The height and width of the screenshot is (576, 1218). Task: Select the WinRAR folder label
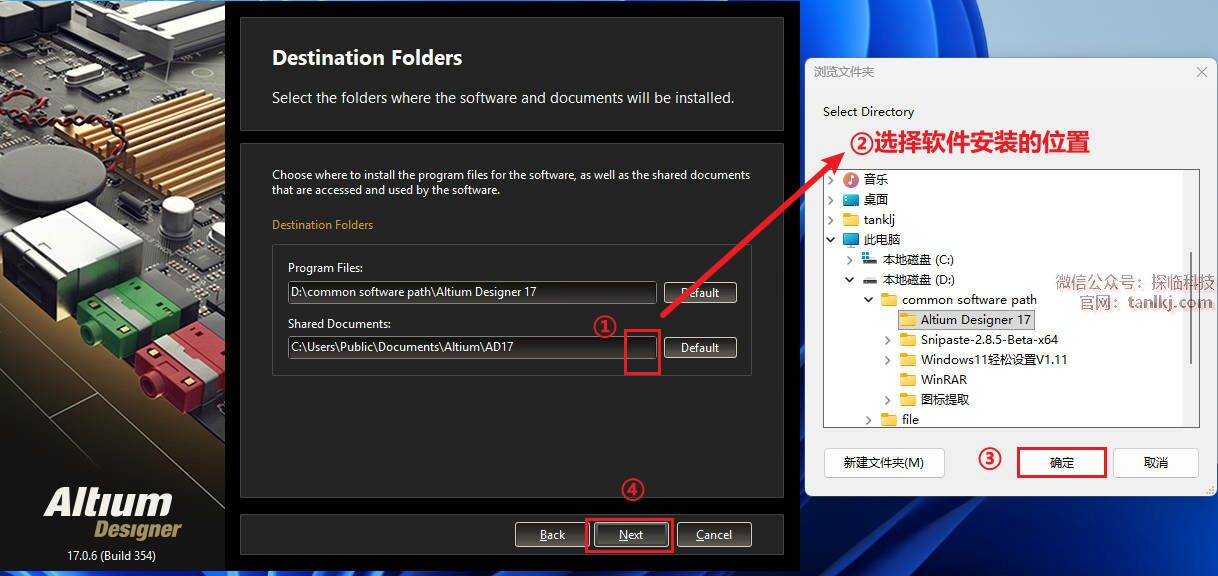(x=943, y=380)
